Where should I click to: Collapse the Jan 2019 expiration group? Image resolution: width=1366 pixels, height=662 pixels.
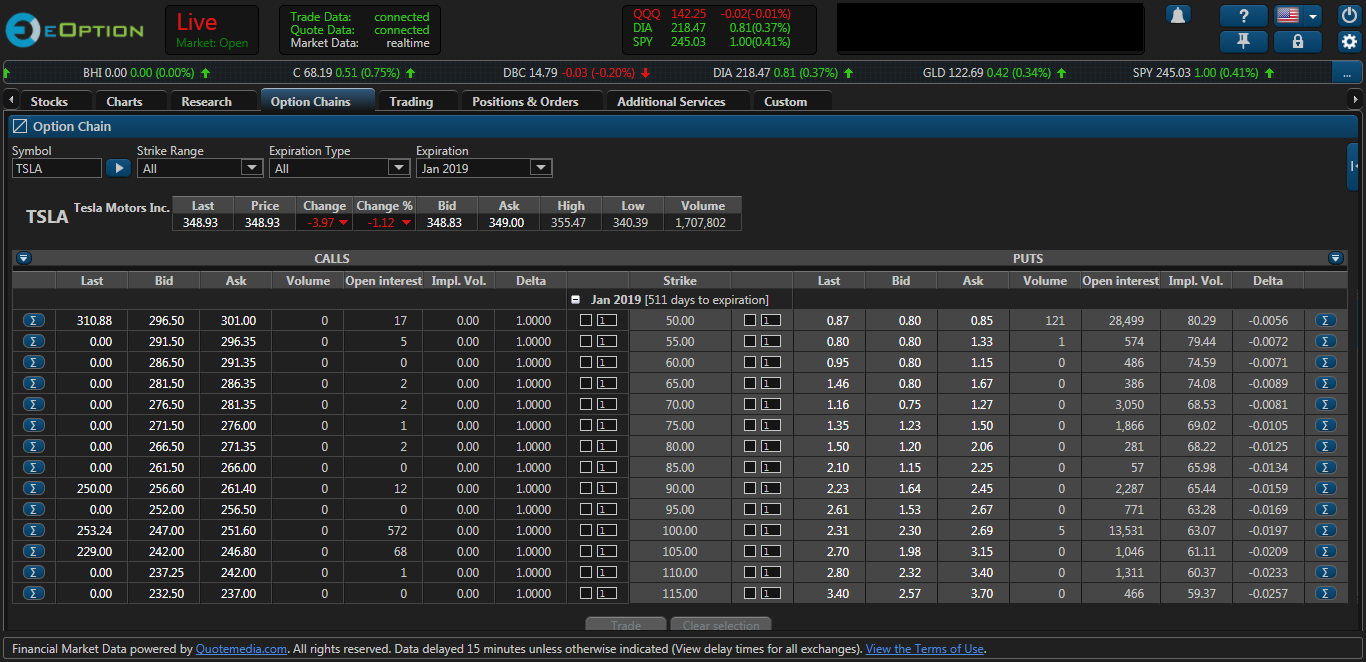coord(575,299)
